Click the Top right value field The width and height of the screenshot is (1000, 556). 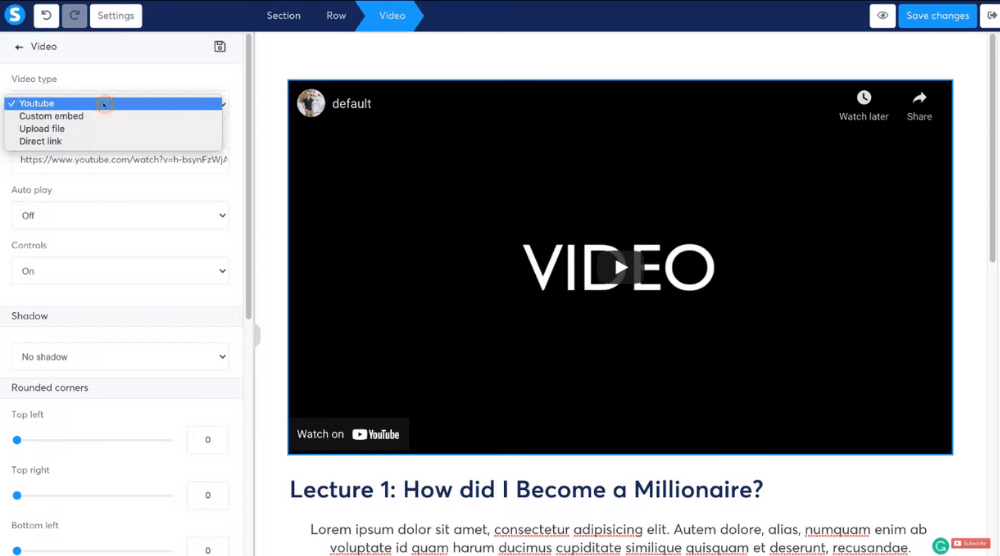click(x=208, y=495)
